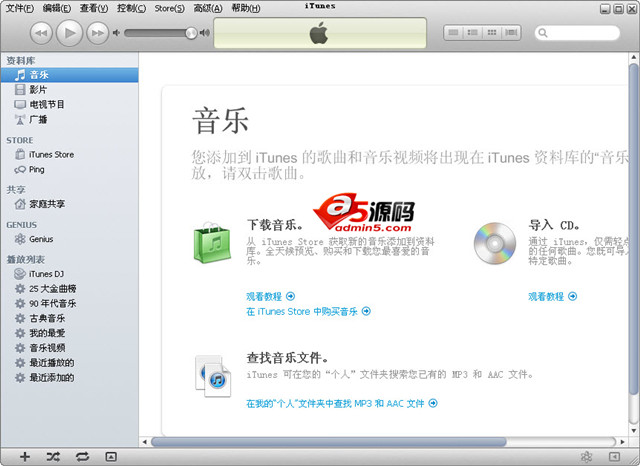Open 家庭共享 home sharing
Image resolution: width=640 pixels, height=466 pixels.
(69, 204)
